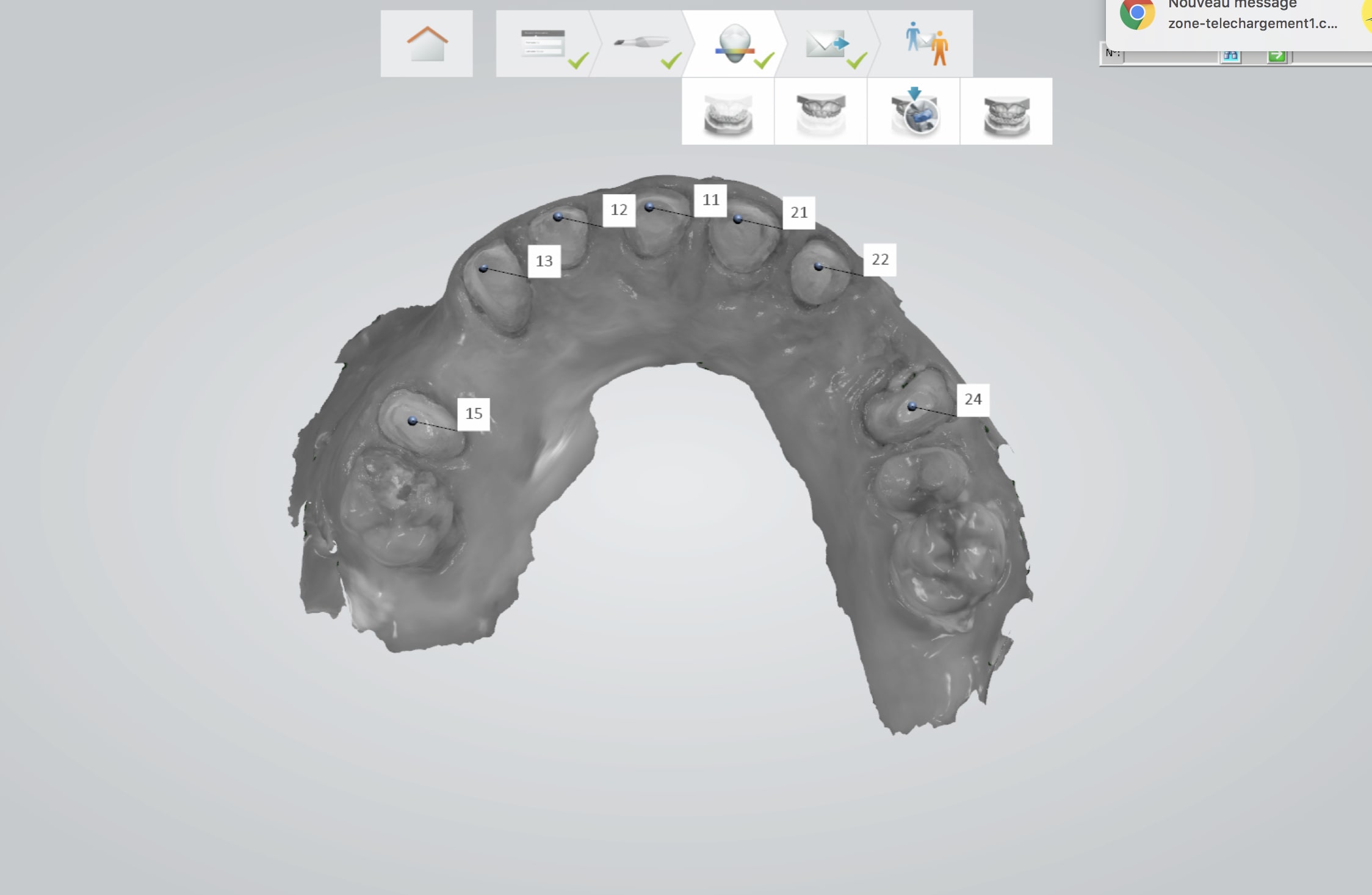The height and width of the screenshot is (895, 1372).
Task: Select the tooth 22 annotation label
Action: click(879, 260)
